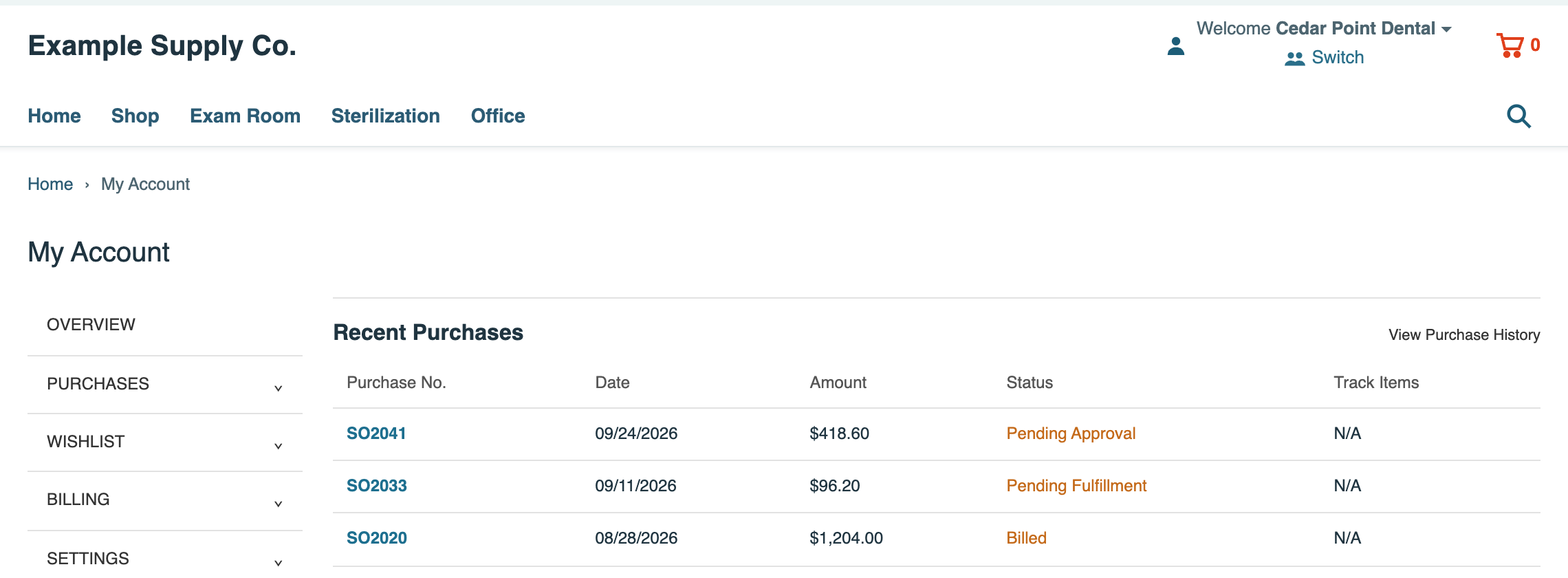Select the WISHLIST sidebar label
Image resolution: width=1568 pixels, height=578 pixels.
[x=86, y=441]
